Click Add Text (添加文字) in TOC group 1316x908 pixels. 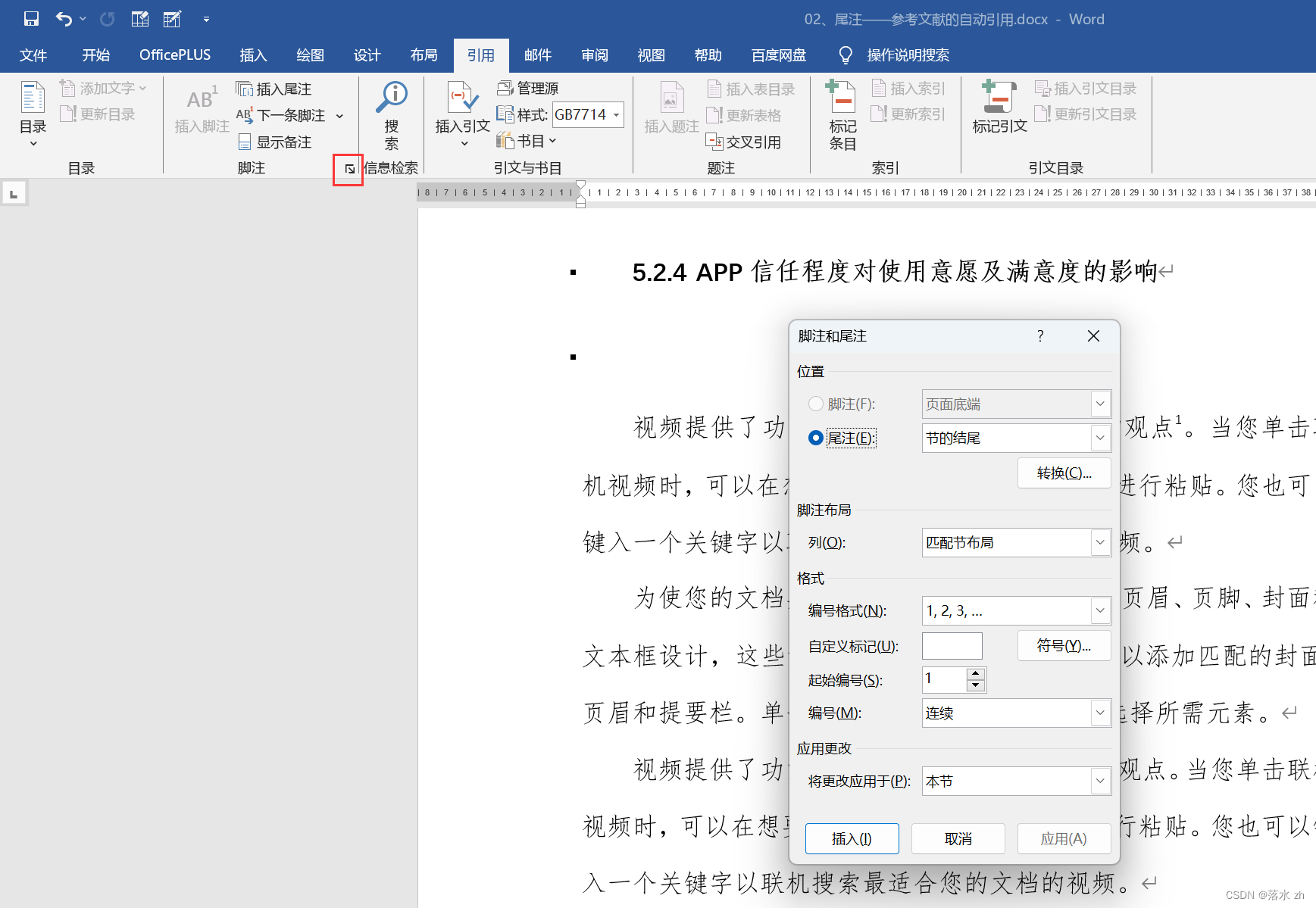pyautogui.click(x=103, y=88)
